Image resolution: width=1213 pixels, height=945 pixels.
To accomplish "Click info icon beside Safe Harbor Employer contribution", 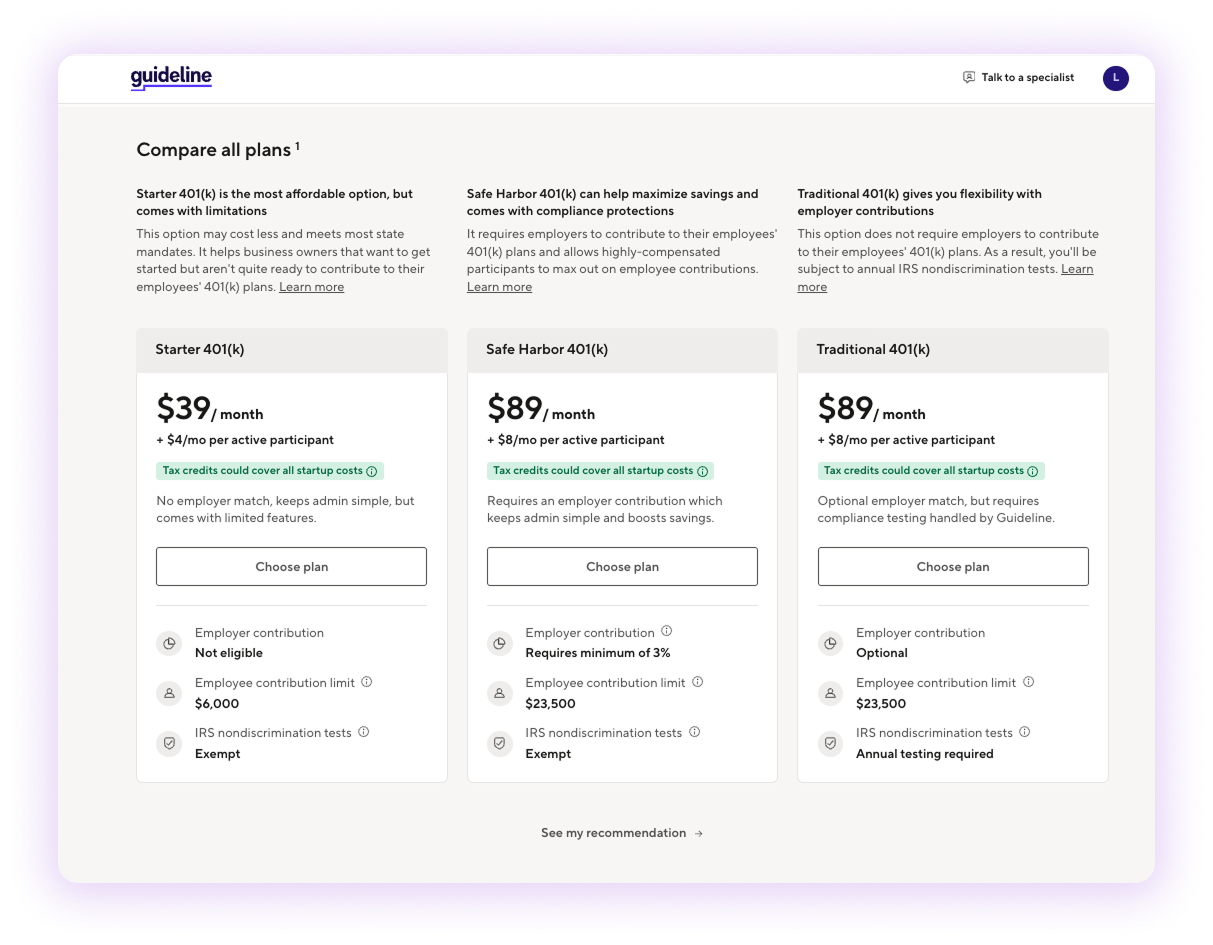I will tap(667, 631).
